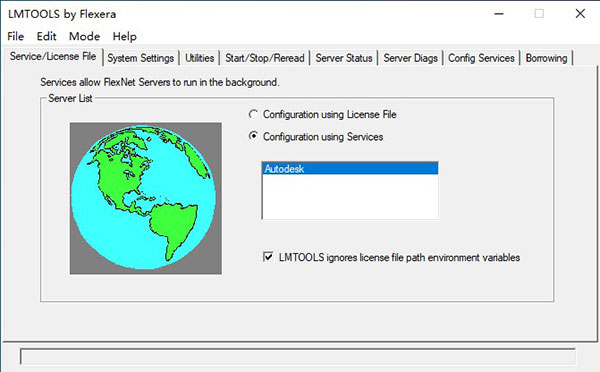Open the Help menu
600x372 pixels.
(124, 36)
